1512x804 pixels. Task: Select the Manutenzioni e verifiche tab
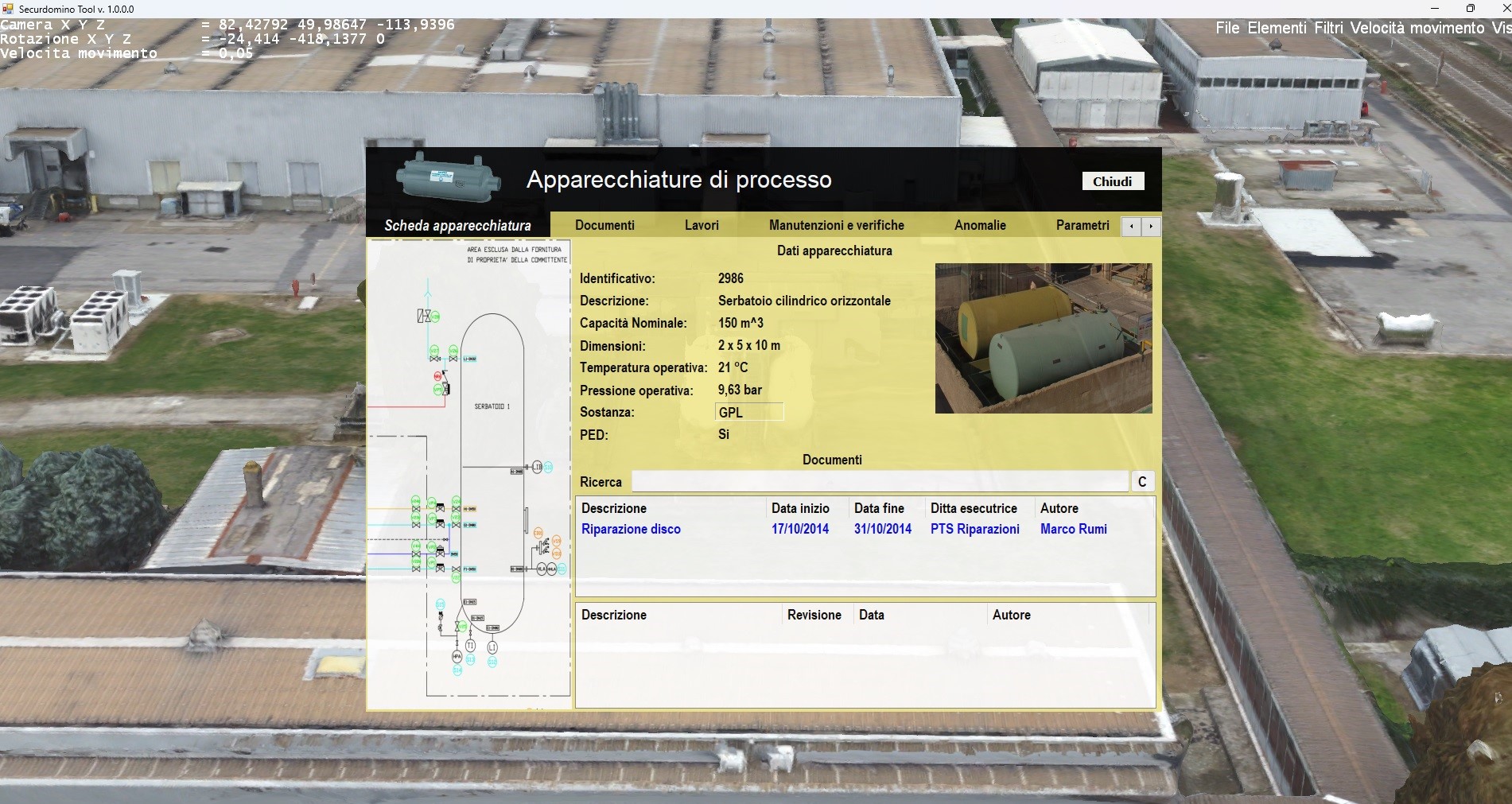836,225
